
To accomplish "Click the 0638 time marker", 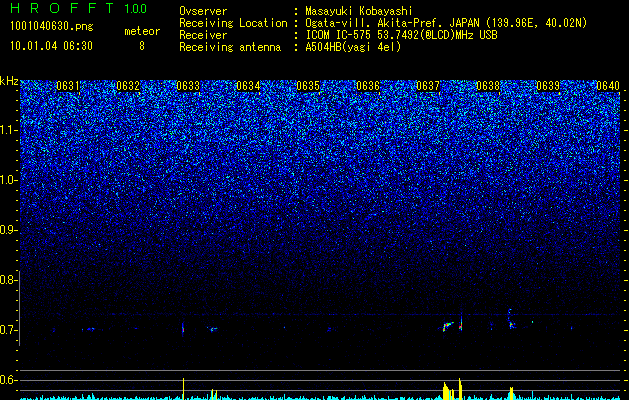I will coord(488,86).
